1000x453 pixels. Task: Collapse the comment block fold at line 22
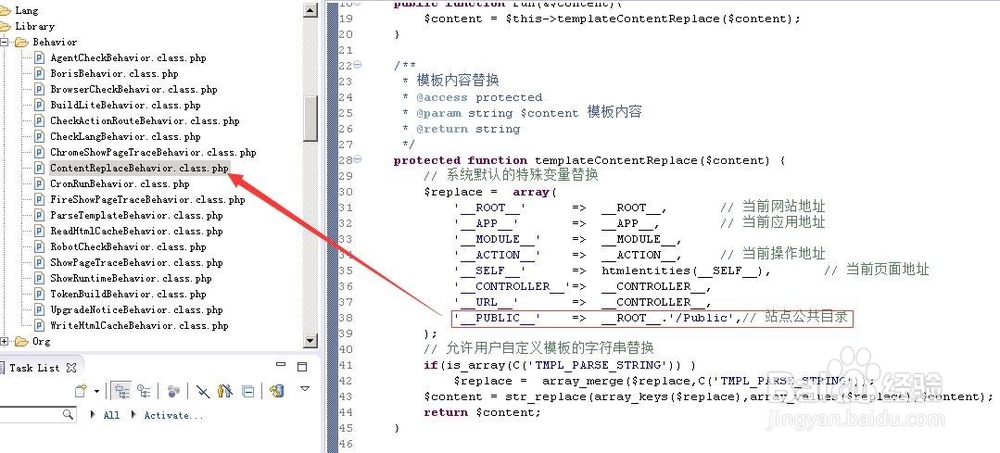click(357, 65)
